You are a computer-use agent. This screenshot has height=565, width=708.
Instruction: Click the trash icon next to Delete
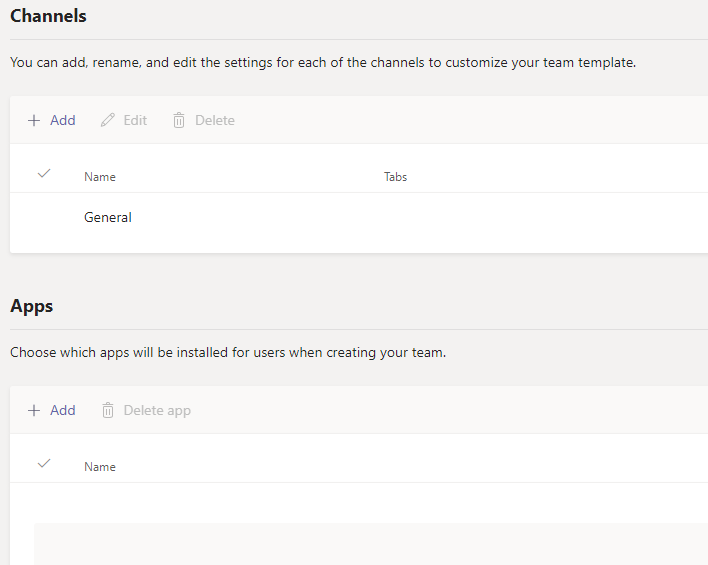[179, 120]
